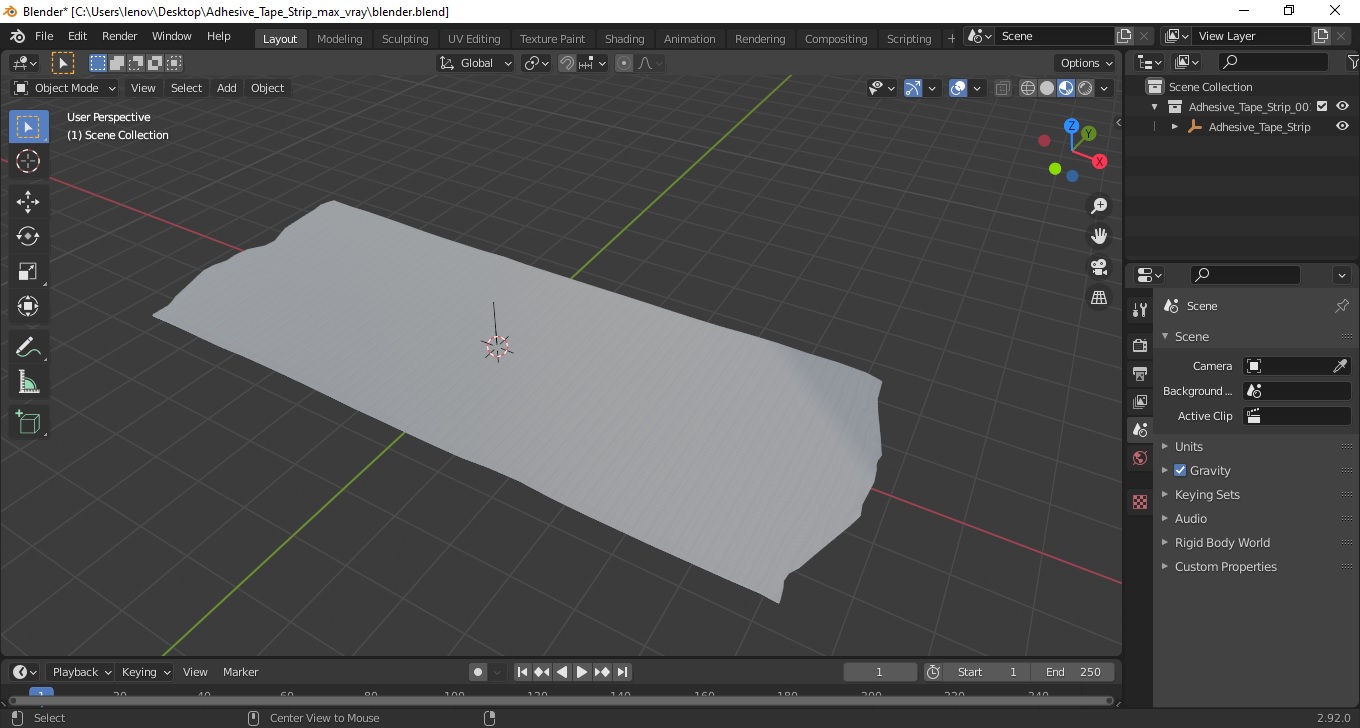Open the Tool properties tab
Screen dimensions: 1360x728
(x=1140, y=310)
